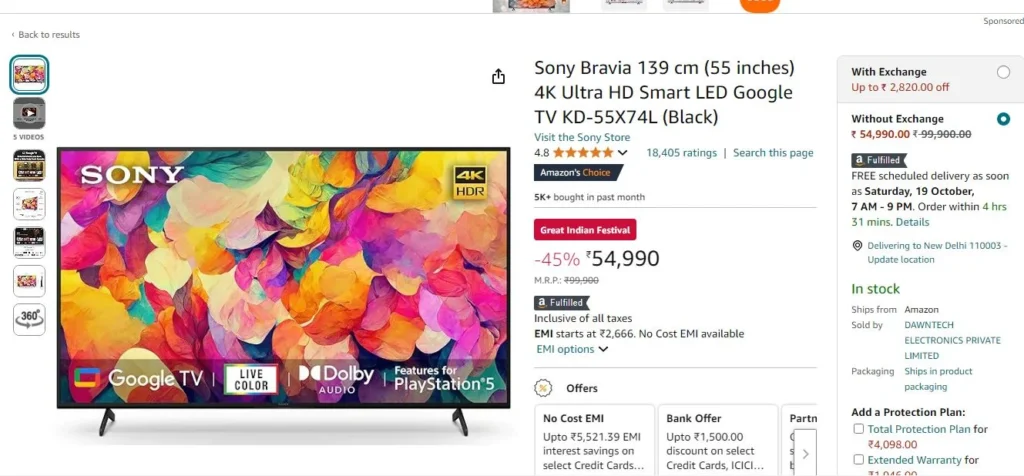This screenshot has height=476, width=1024.
Task: Expand the EMI options dropdown
Action: coord(572,349)
